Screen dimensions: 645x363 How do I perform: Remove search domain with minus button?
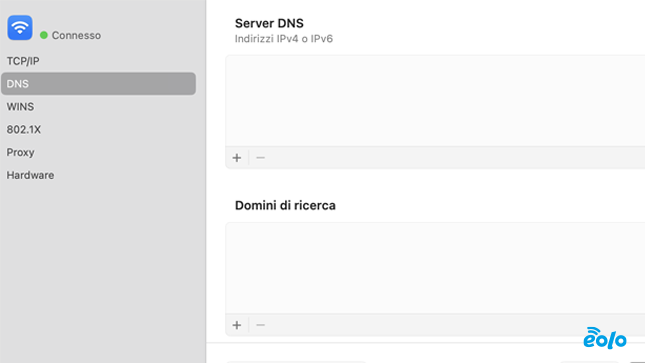tap(260, 325)
